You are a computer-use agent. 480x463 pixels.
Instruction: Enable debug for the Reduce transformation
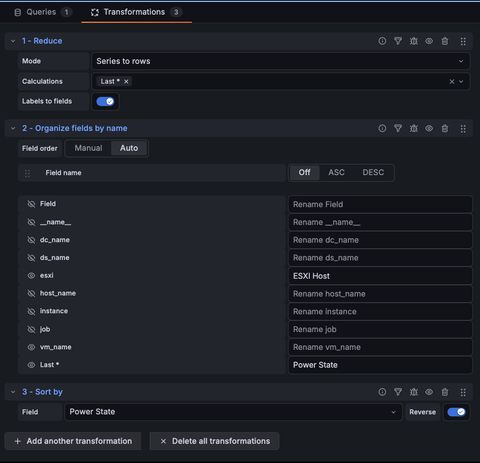414,41
